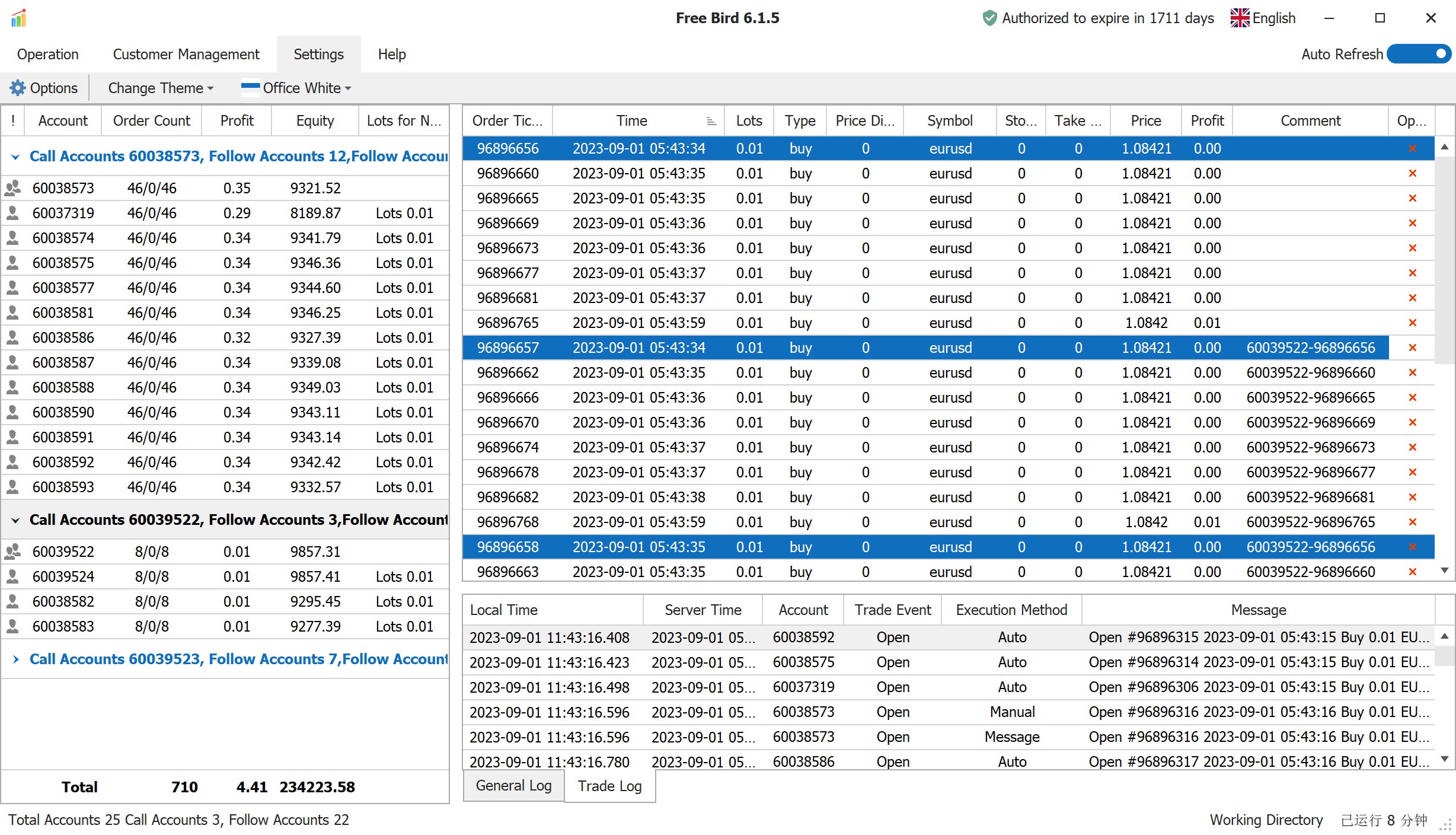Close order 96896657 with its red X
Viewport: 1456px width, 835px height.
click(x=1413, y=348)
